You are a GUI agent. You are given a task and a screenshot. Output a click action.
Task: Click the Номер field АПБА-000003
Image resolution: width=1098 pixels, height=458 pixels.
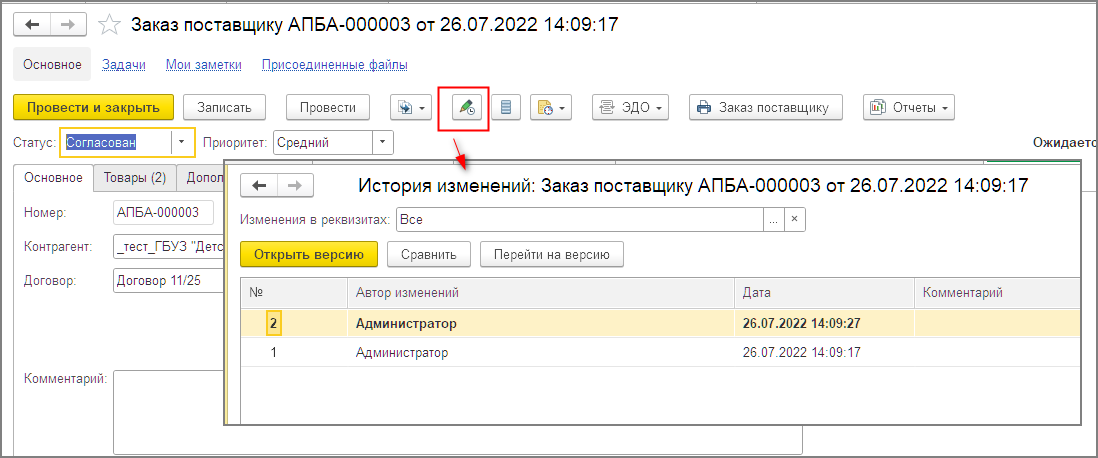[164, 212]
